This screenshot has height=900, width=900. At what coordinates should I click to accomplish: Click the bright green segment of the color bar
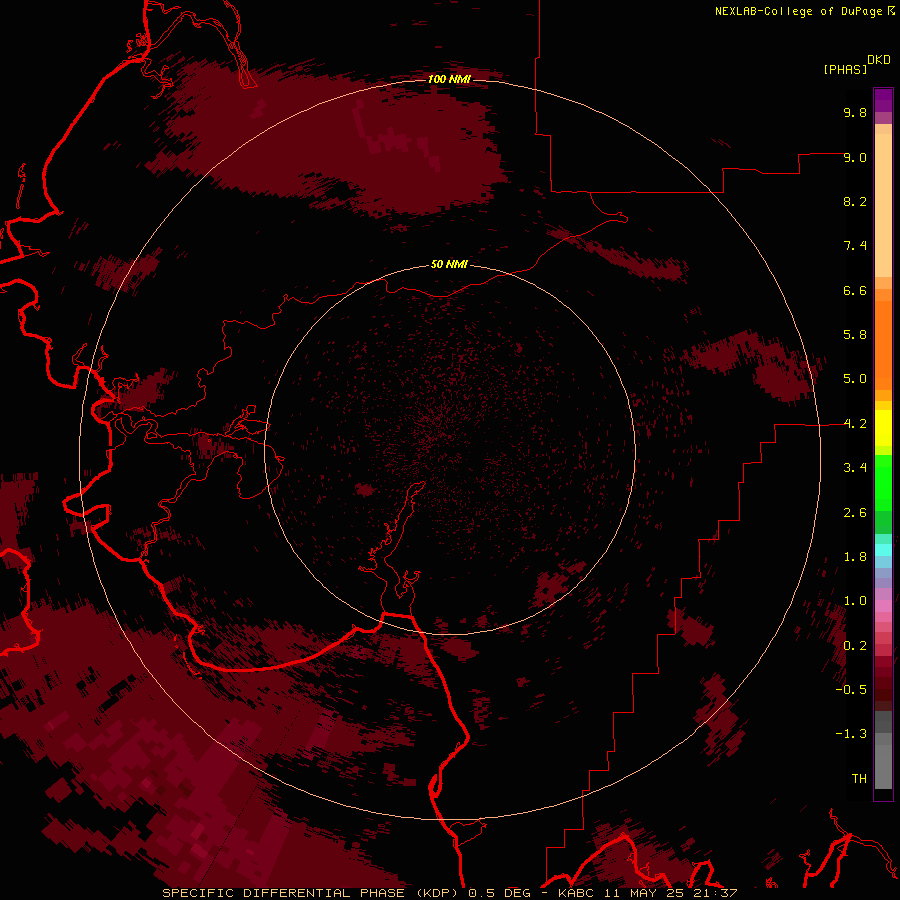883,482
